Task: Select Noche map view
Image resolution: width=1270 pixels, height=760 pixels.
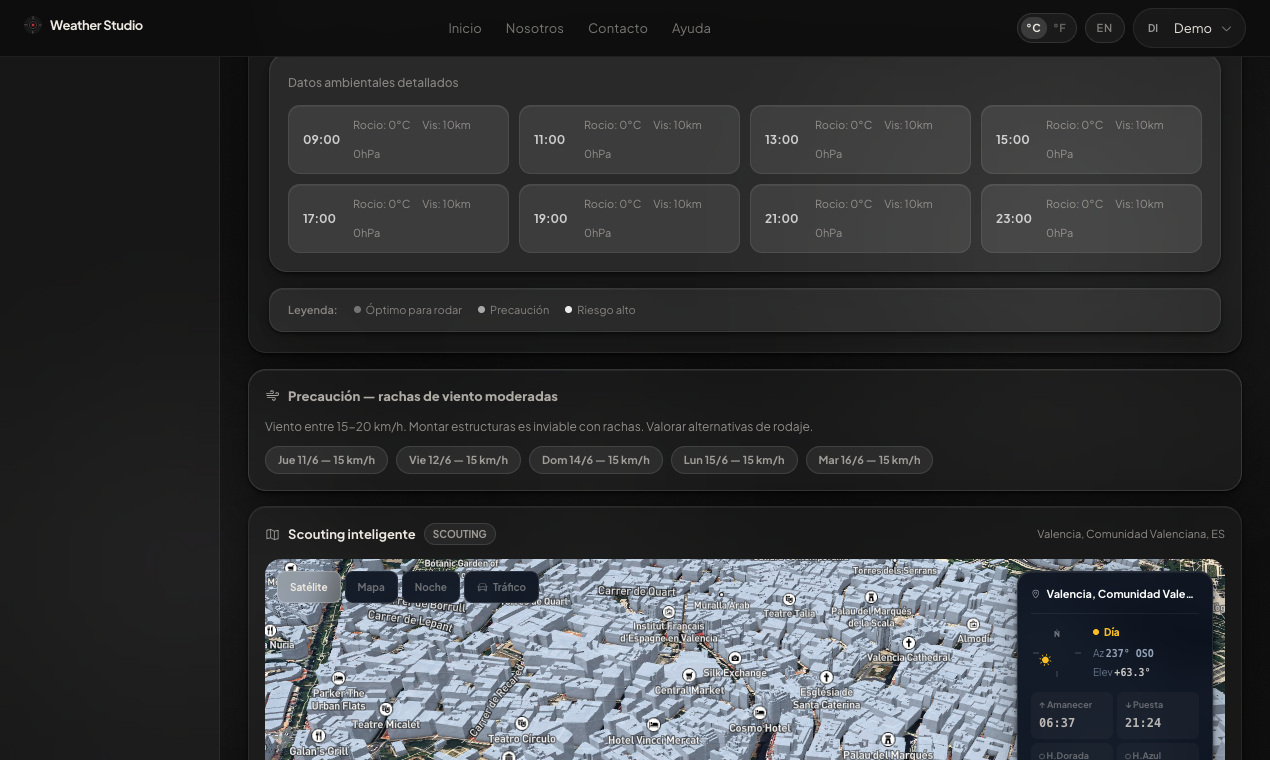Action: pos(431,587)
